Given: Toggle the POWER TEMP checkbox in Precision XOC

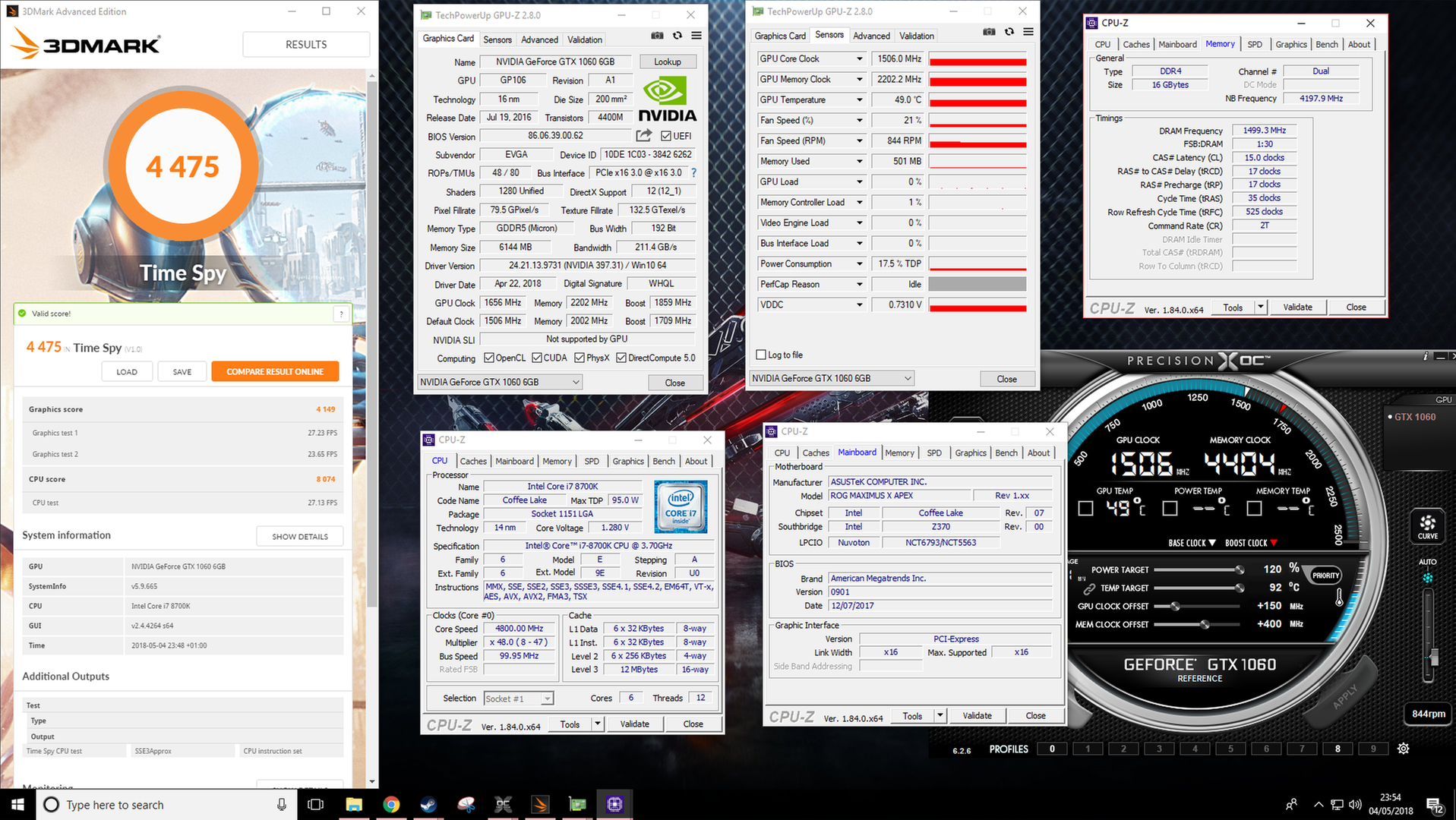Looking at the screenshot, I should click(1170, 508).
